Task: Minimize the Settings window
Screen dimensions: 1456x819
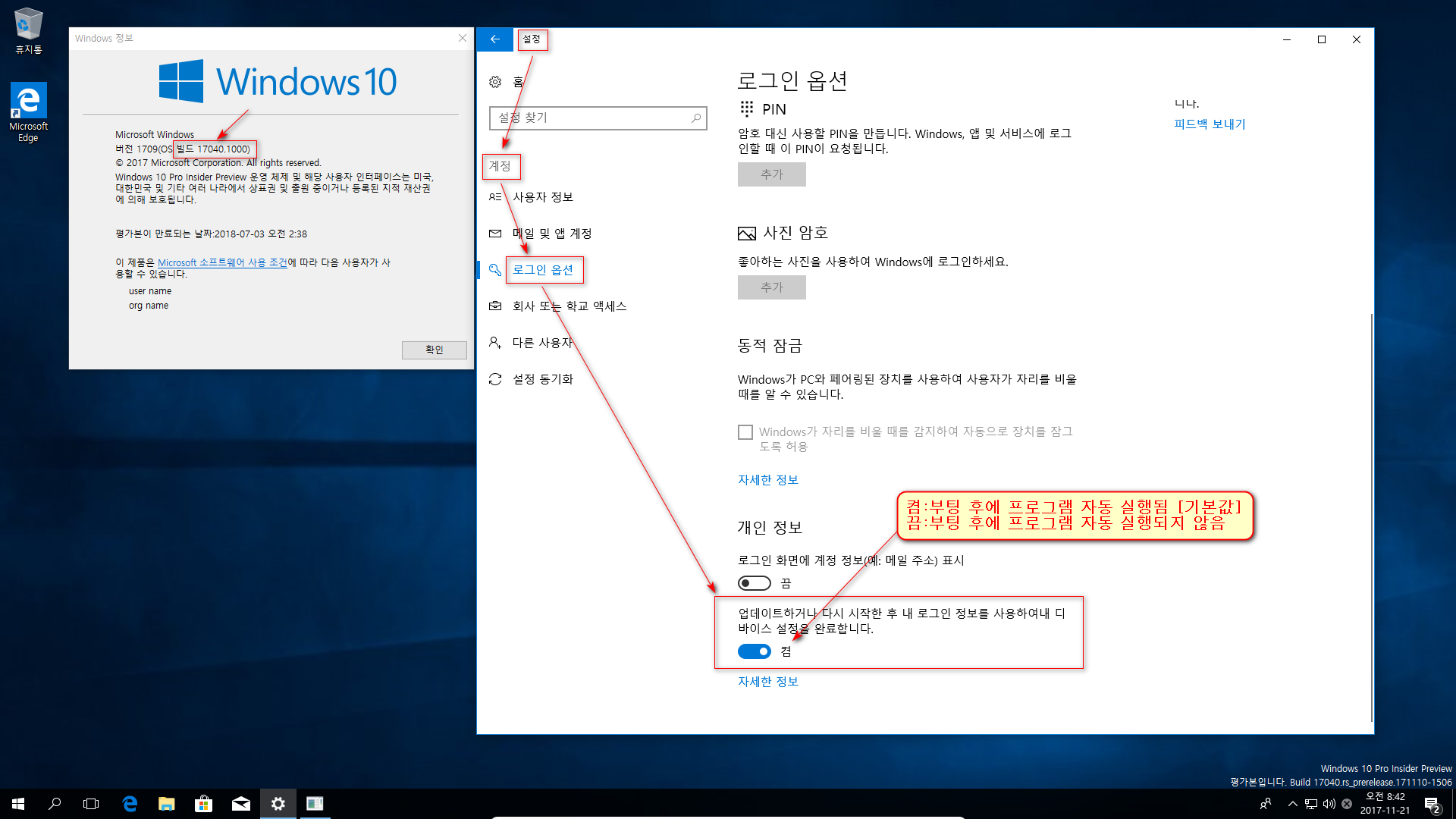Action: (1287, 39)
